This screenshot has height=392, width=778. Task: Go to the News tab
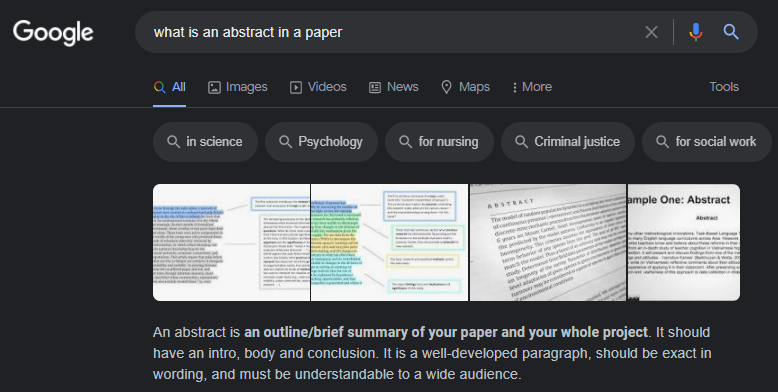pyautogui.click(x=393, y=87)
